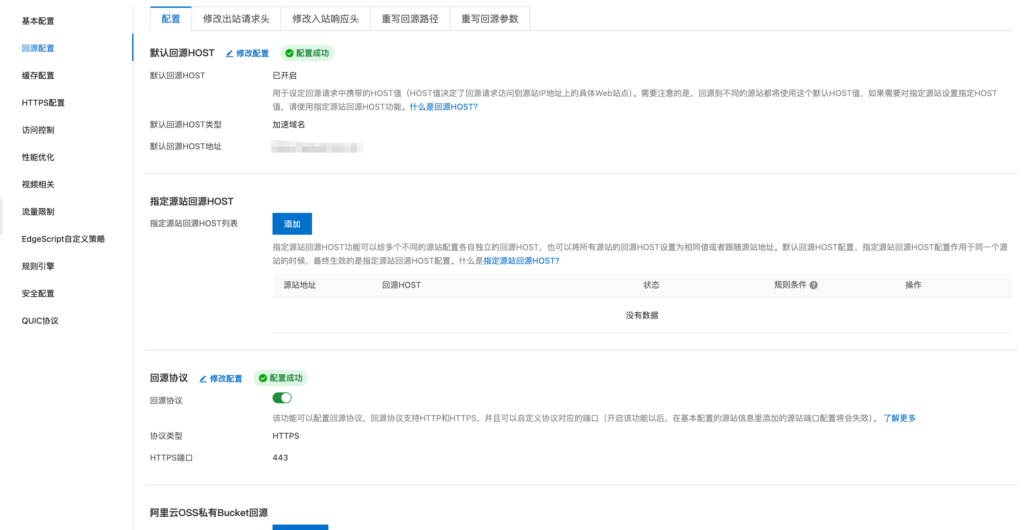Go to the 重写回源参数 tab
The width and height of the screenshot is (1024, 530).
[x=489, y=18]
